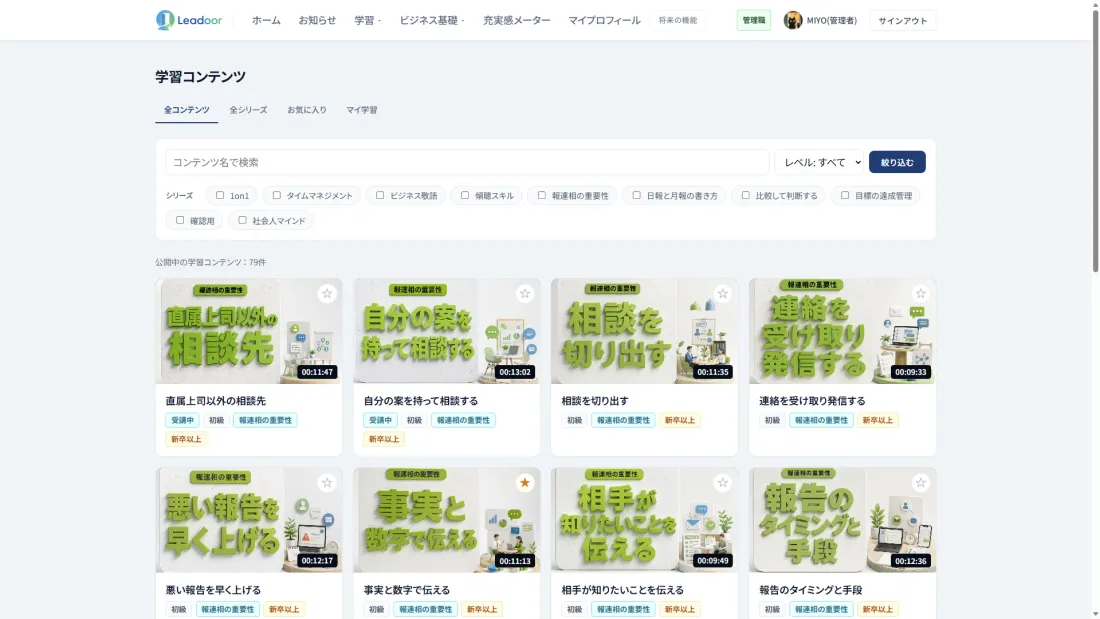Toggle the ビジネス敬語 checkbox
Screen dimensions: 1100x619
tap(380, 195)
